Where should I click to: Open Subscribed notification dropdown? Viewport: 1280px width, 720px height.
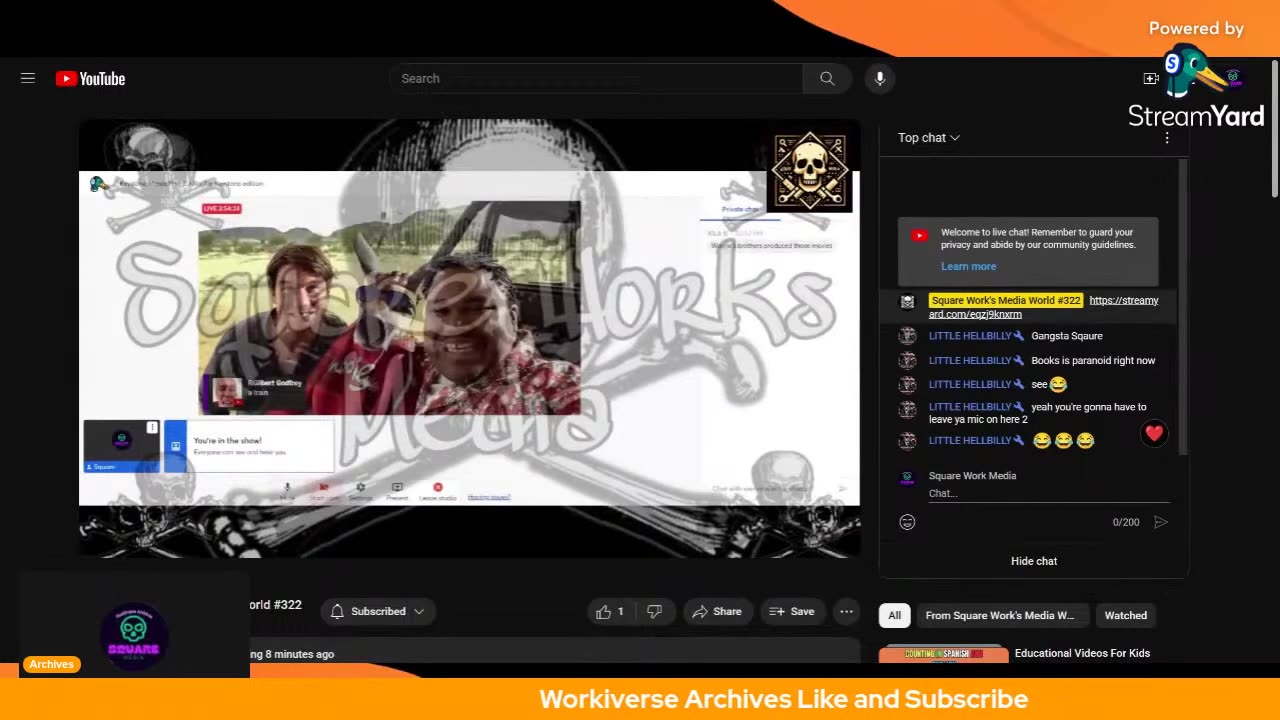click(x=377, y=611)
